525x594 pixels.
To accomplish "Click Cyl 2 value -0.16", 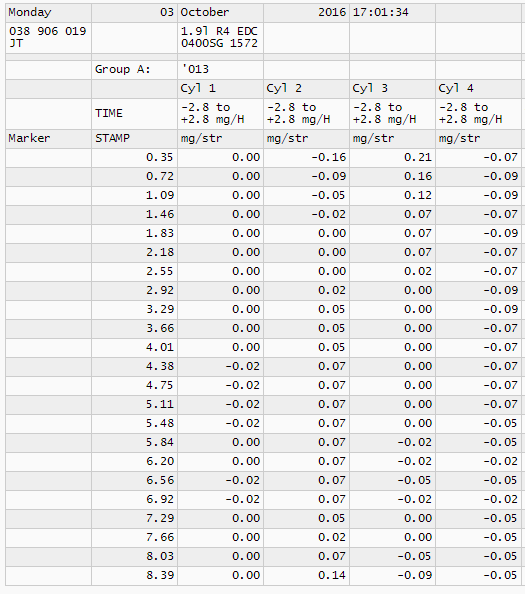I will 306,158.
